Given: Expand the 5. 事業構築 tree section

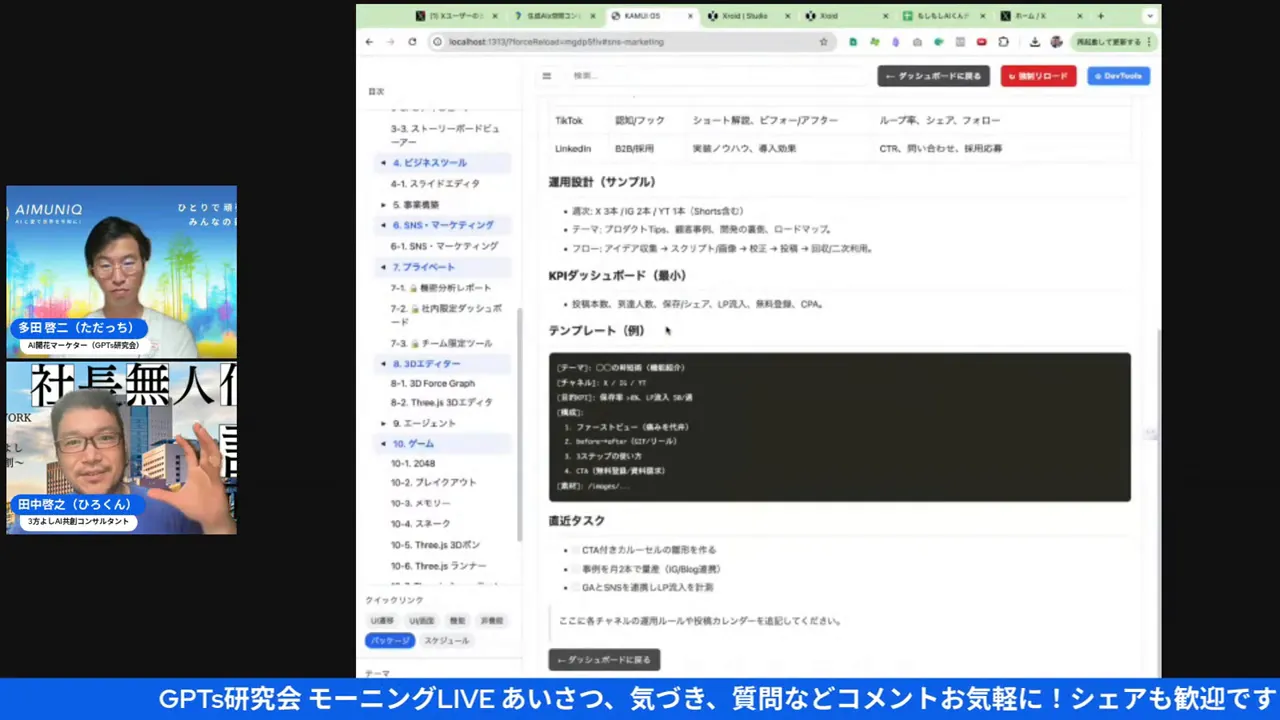Looking at the screenshot, I should (x=383, y=205).
